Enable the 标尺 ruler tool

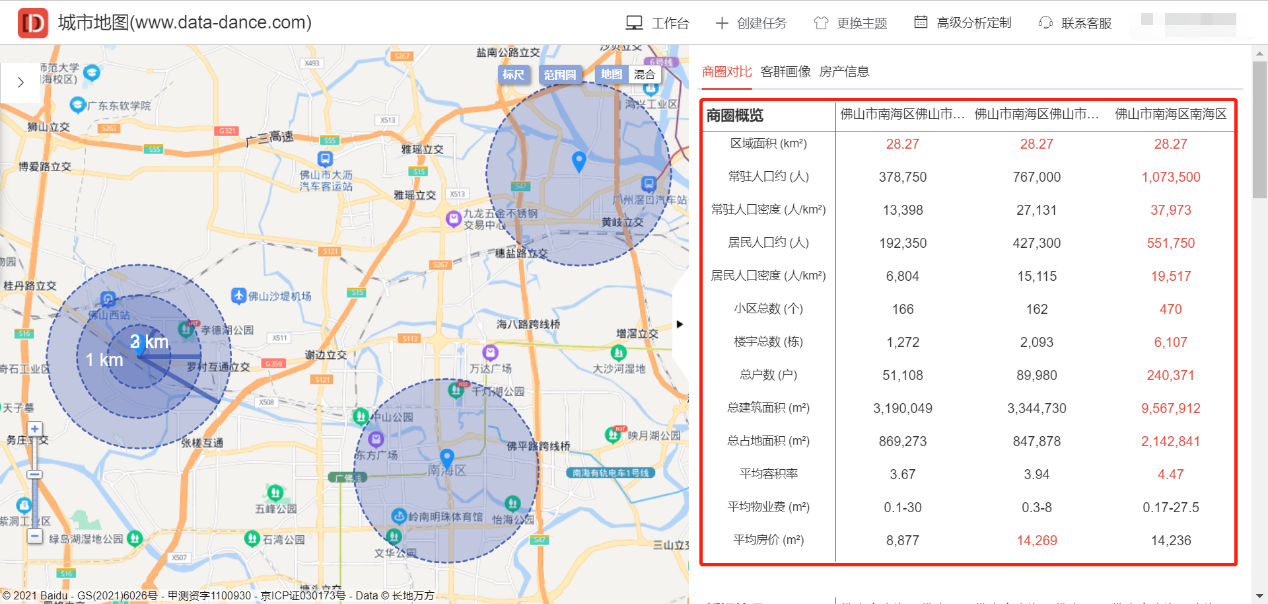click(x=516, y=75)
